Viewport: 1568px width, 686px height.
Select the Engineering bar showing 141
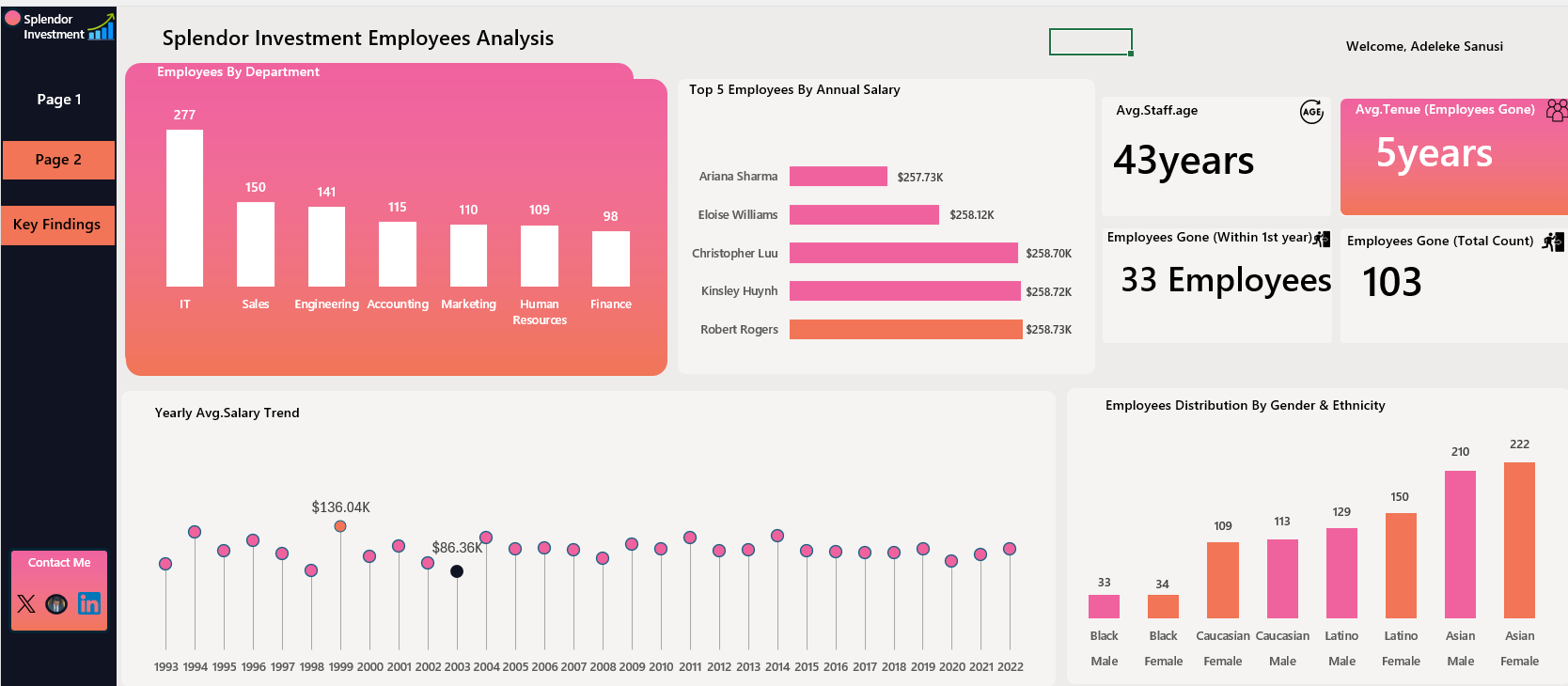click(x=326, y=246)
